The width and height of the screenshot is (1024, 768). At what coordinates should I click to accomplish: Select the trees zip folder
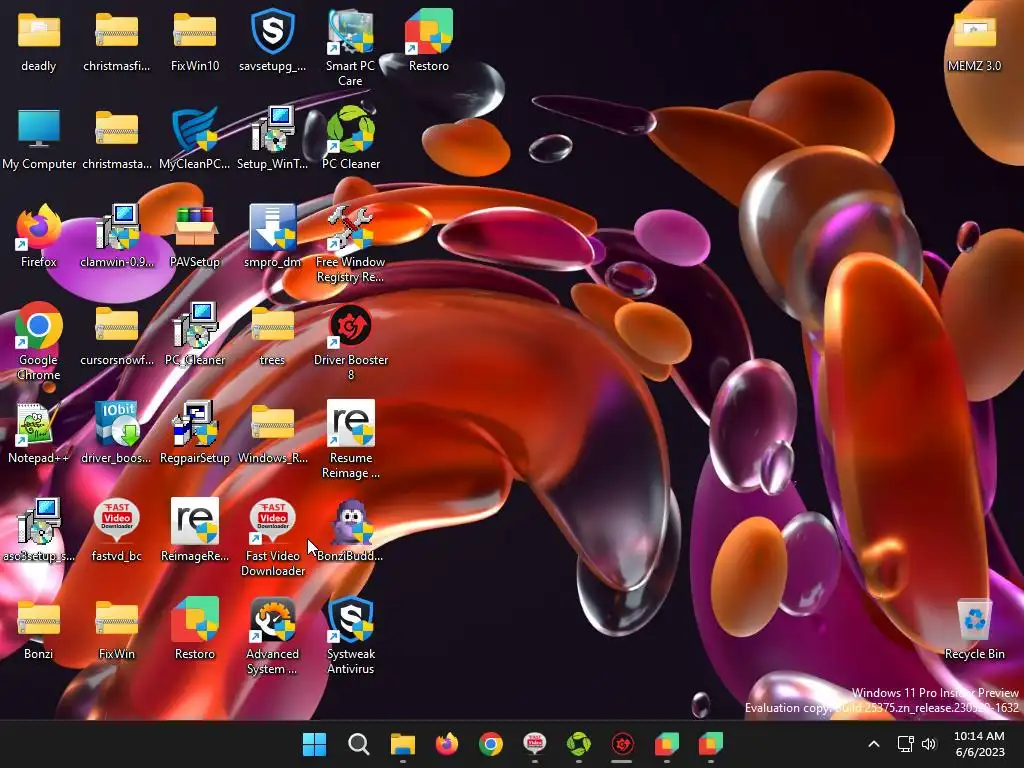pyautogui.click(x=272, y=325)
